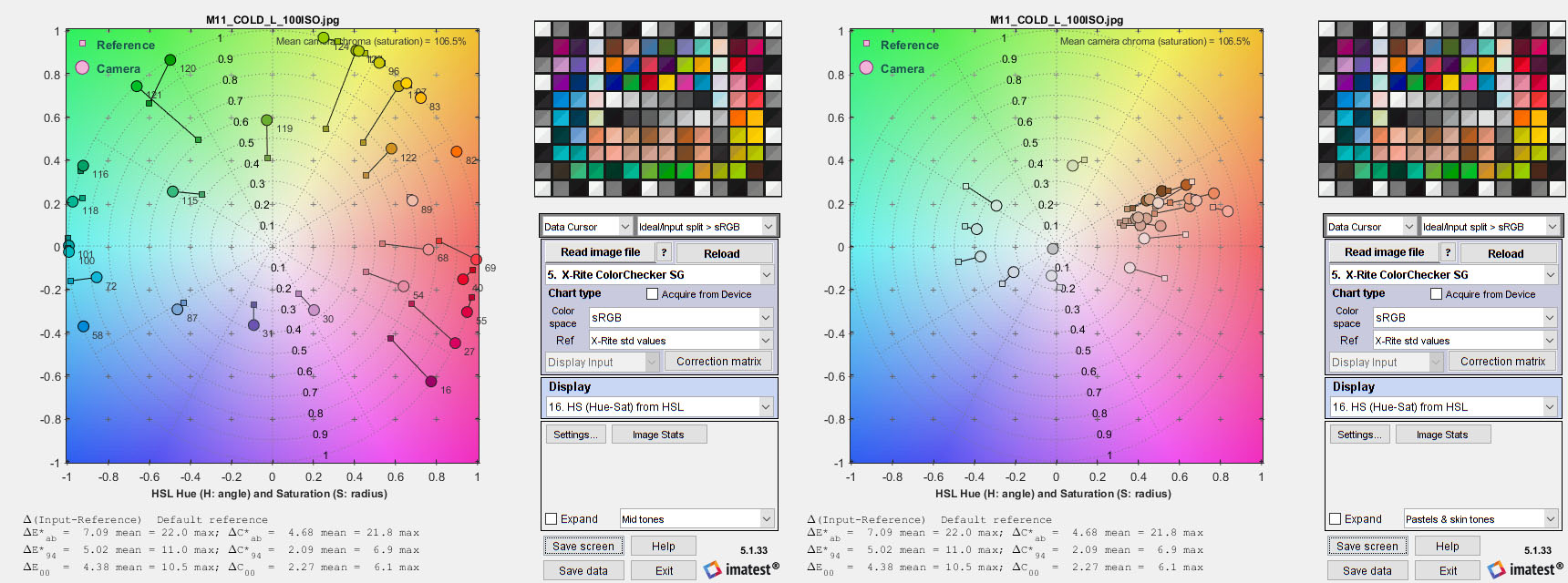Select camera data point 16 in left plot

pyautogui.click(x=431, y=381)
